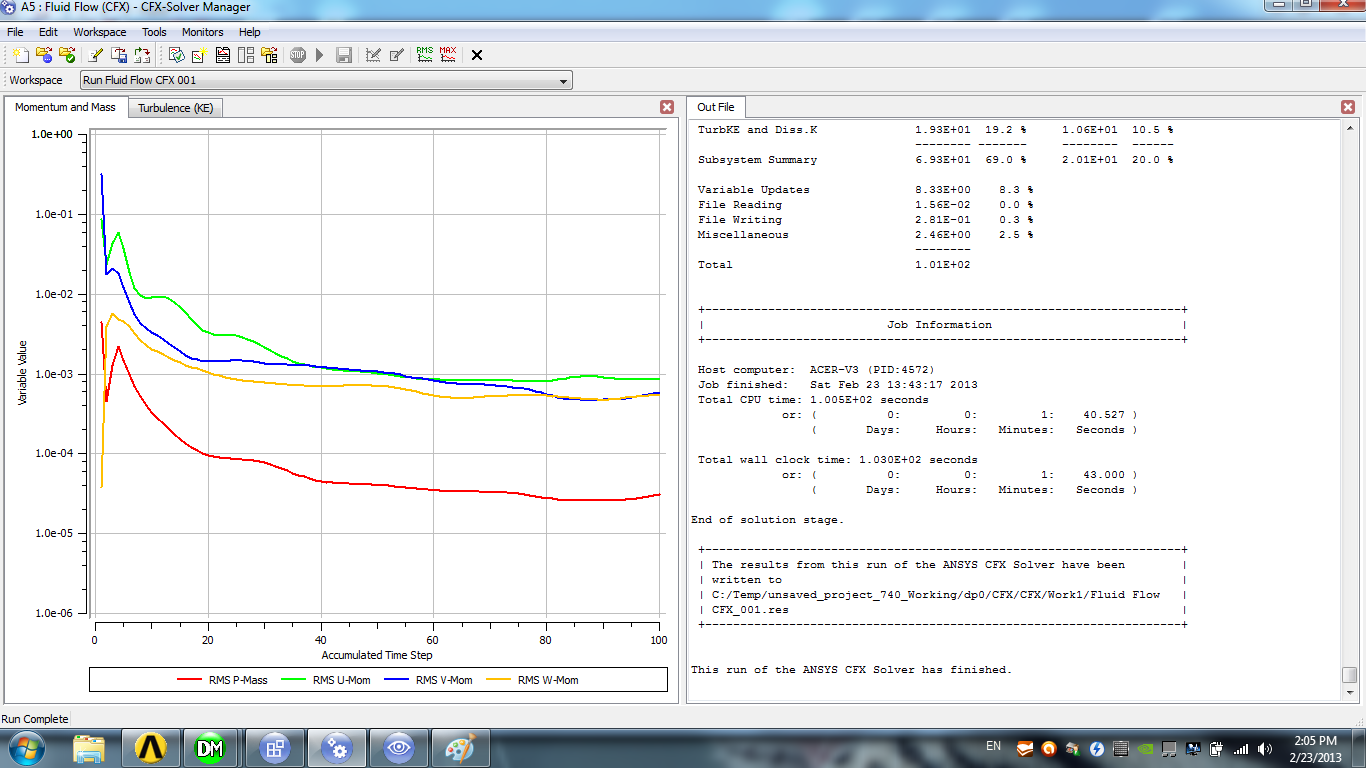Click the yellow ANSYS taskbar icon
The width and height of the screenshot is (1366, 768).
[x=151, y=748]
